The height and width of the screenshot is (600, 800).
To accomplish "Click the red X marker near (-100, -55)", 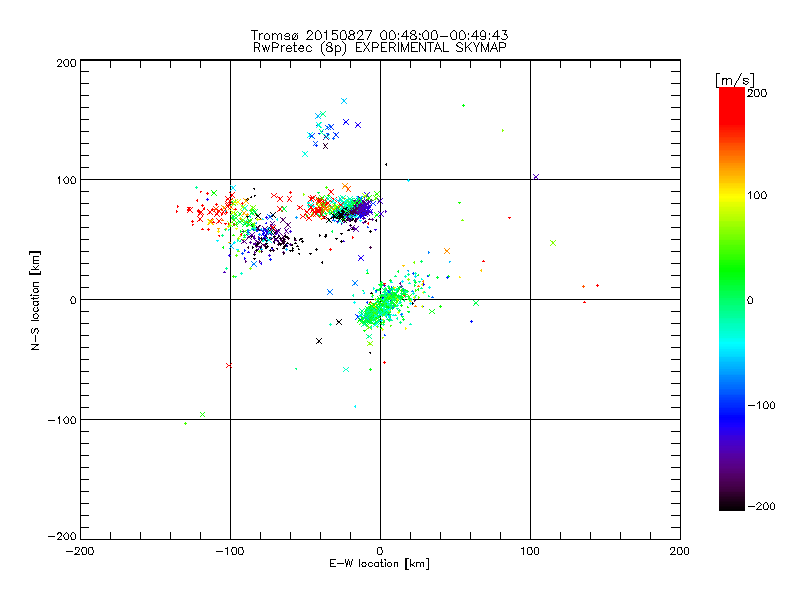I will pyautogui.click(x=229, y=365).
